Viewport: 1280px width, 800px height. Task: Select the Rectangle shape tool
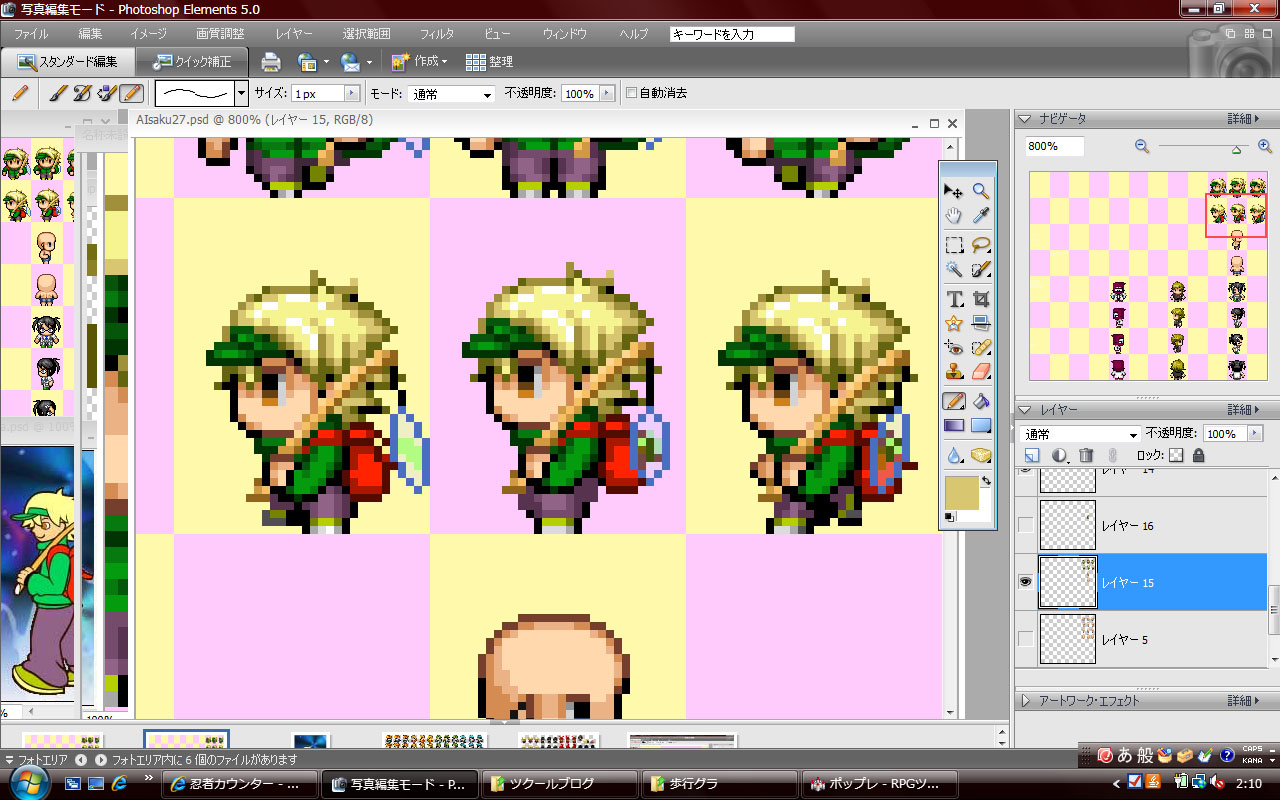click(x=981, y=427)
